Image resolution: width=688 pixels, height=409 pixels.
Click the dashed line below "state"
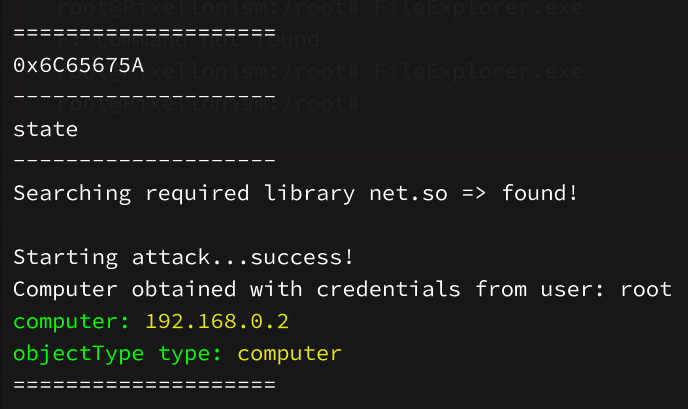coord(145,160)
